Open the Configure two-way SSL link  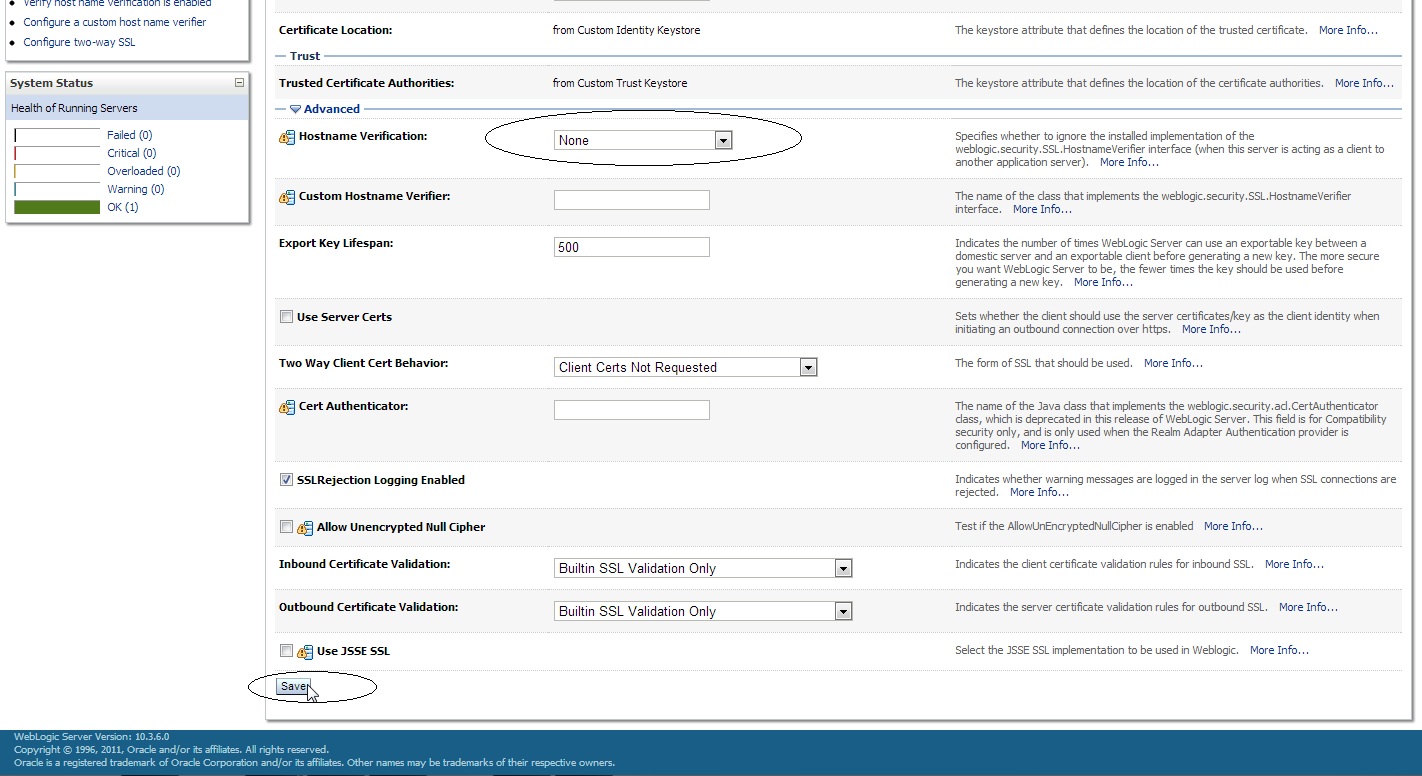[x=79, y=42]
